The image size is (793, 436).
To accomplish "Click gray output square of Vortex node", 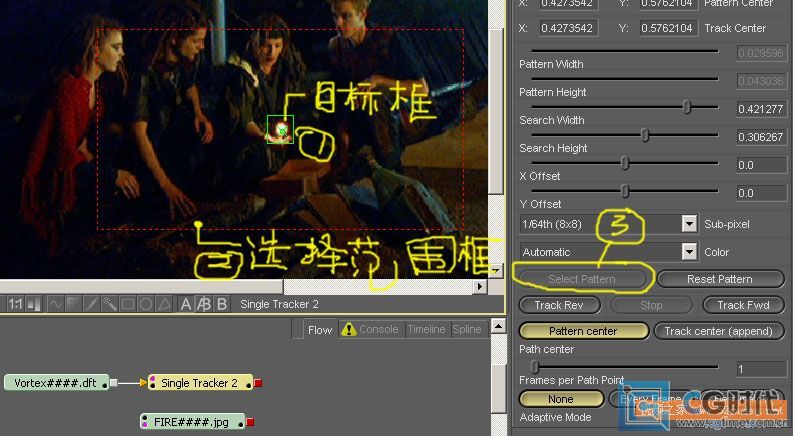I will 114,383.
